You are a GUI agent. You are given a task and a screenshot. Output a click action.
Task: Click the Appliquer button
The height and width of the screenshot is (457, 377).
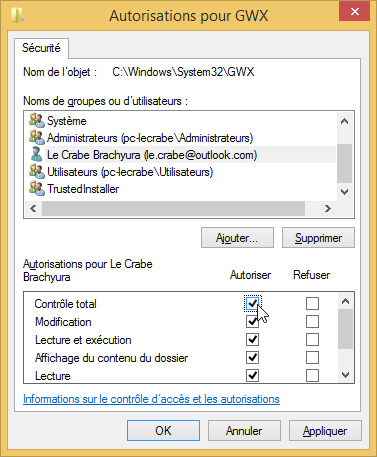(x=325, y=431)
